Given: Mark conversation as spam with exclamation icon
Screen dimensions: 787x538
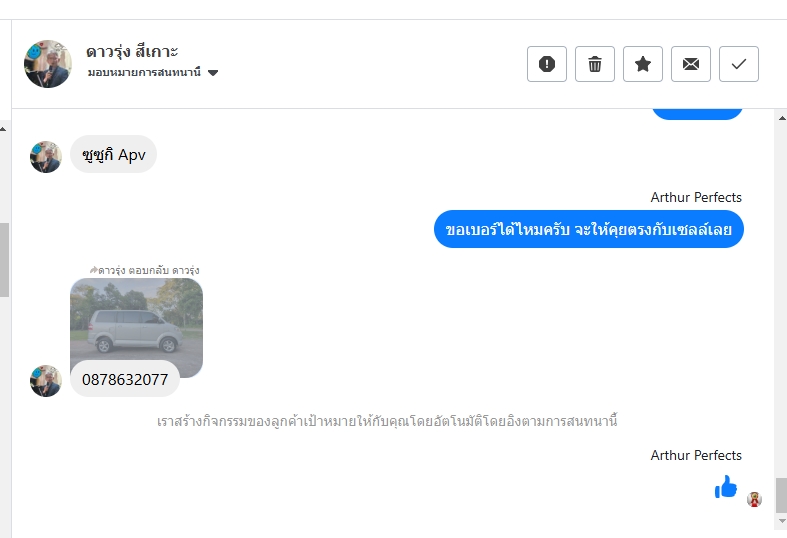Looking at the screenshot, I should [x=547, y=64].
